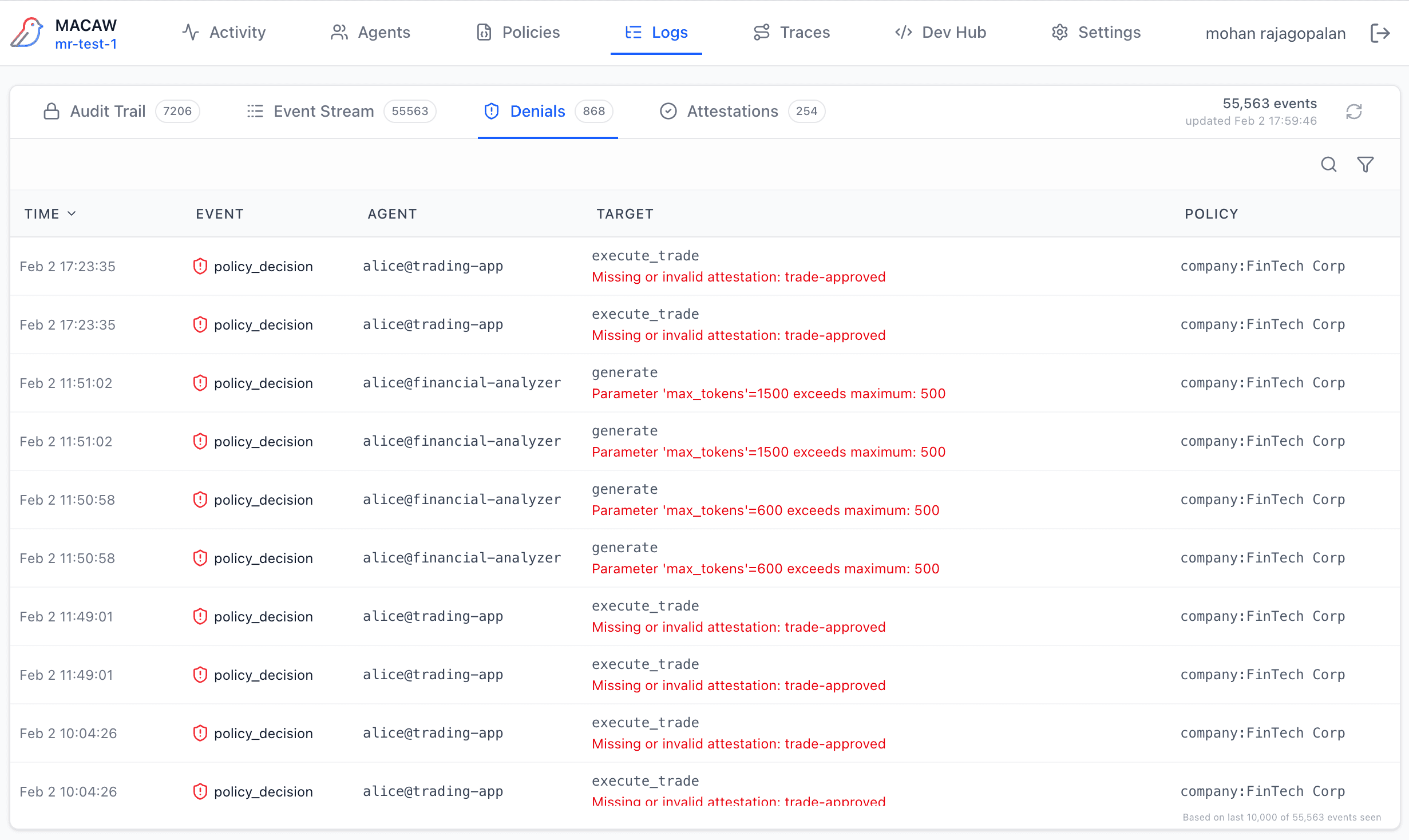The height and width of the screenshot is (840, 1409).
Task: Click the mohan rajagopalan username
Action: click(1275, 34)
